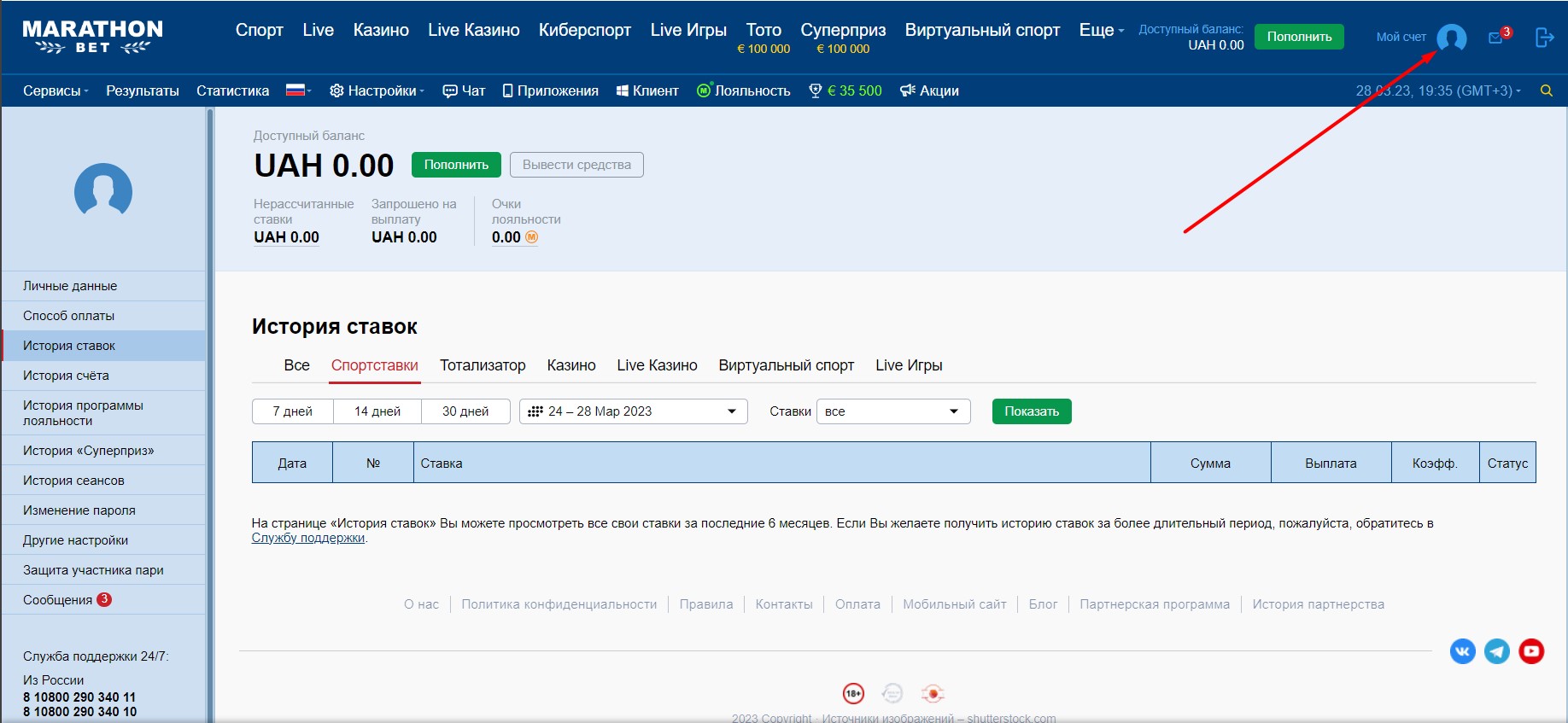The height and width of the screenshot is (723, 1568).
Task: Open the language flag dropdown
Action: pos(298,90)
